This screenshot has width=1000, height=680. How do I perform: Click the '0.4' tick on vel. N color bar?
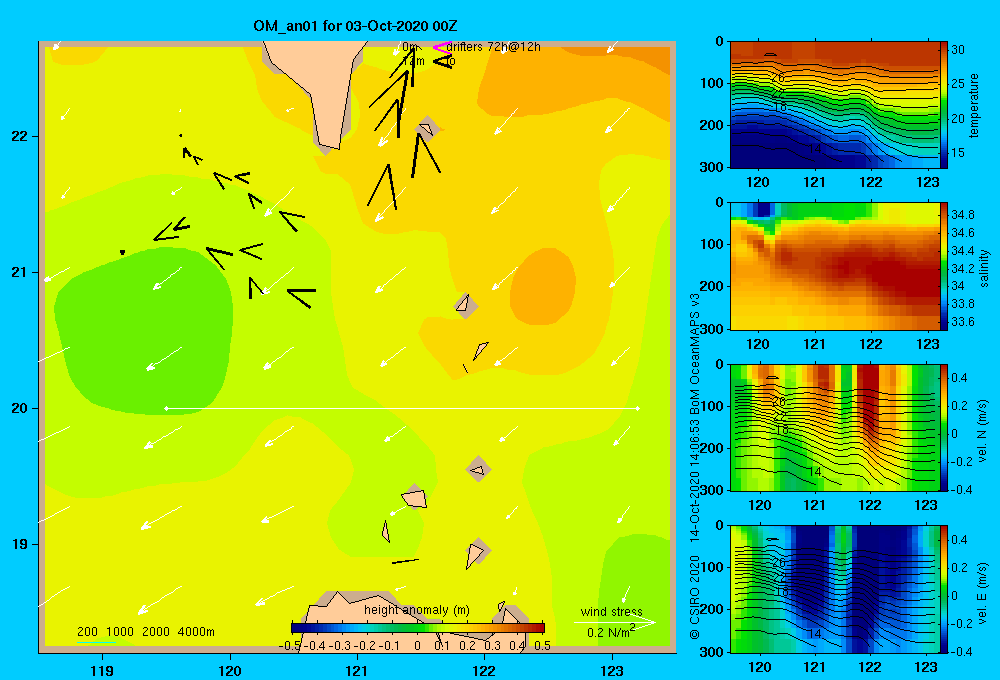pos(959,378)
